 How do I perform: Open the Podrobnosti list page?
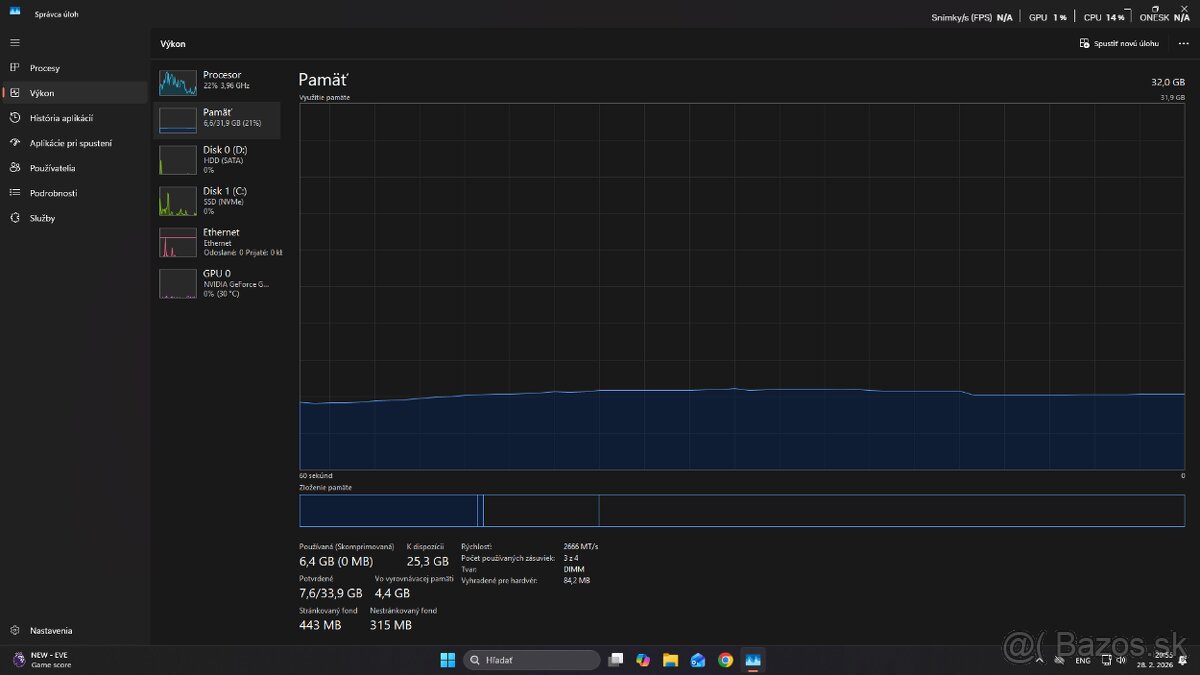click(53, 193)
